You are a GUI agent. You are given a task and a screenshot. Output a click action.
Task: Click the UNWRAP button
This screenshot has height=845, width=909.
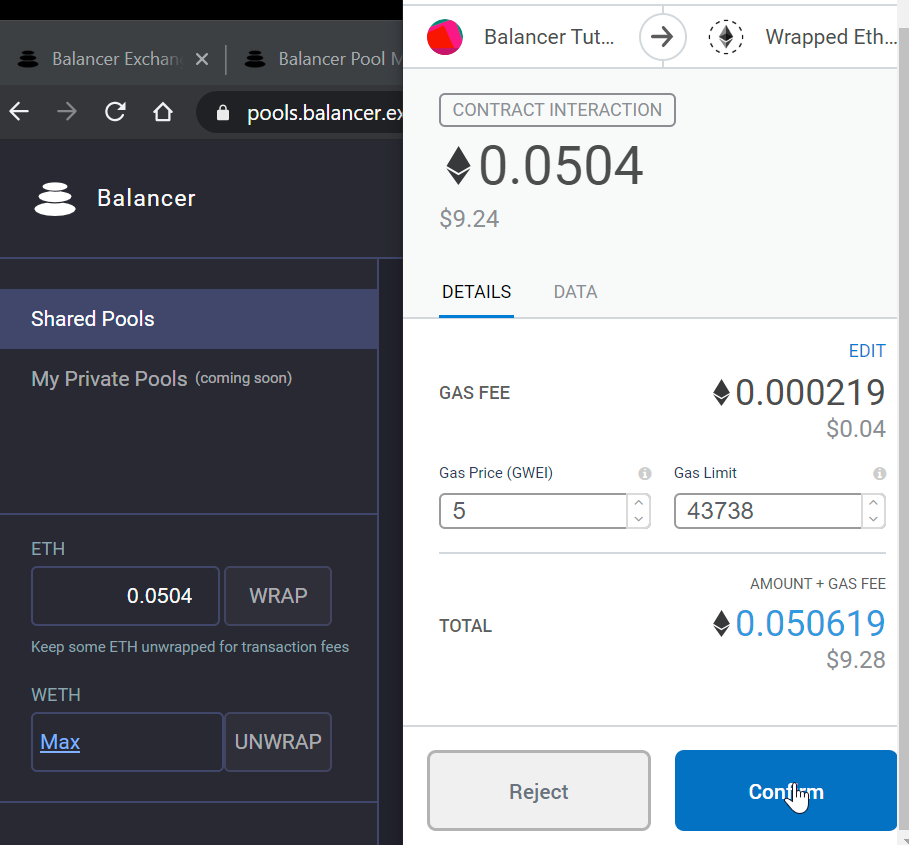click(278, 742)
